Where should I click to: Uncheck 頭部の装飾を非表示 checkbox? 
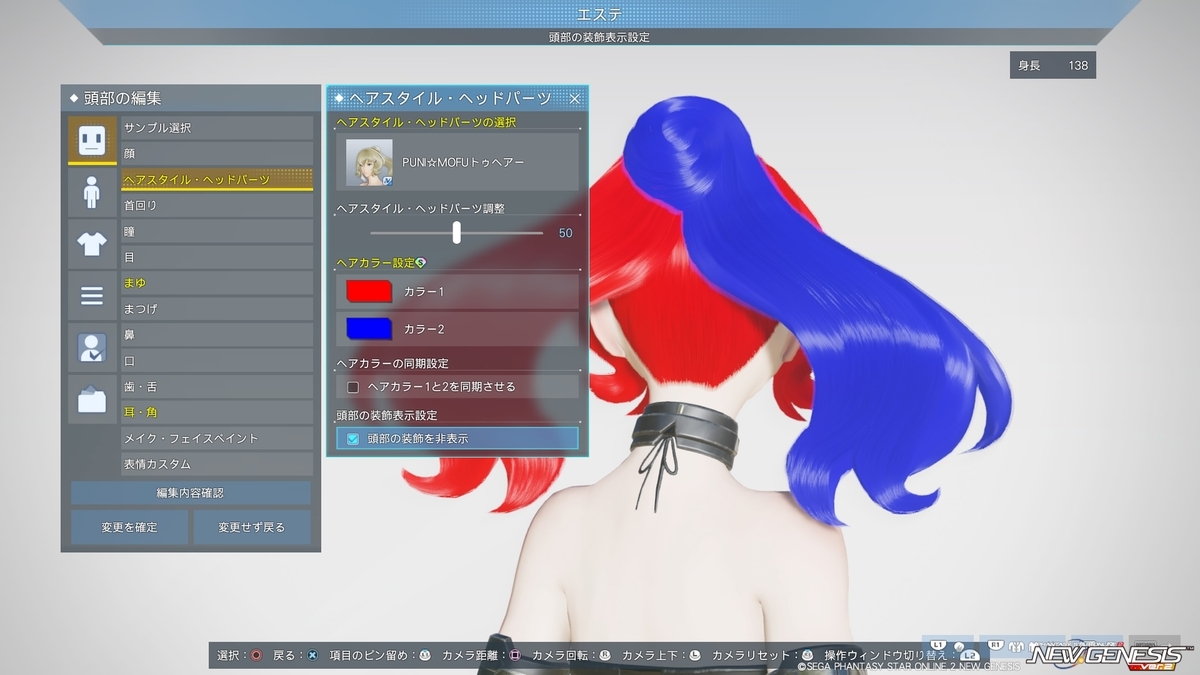point(353,438)
